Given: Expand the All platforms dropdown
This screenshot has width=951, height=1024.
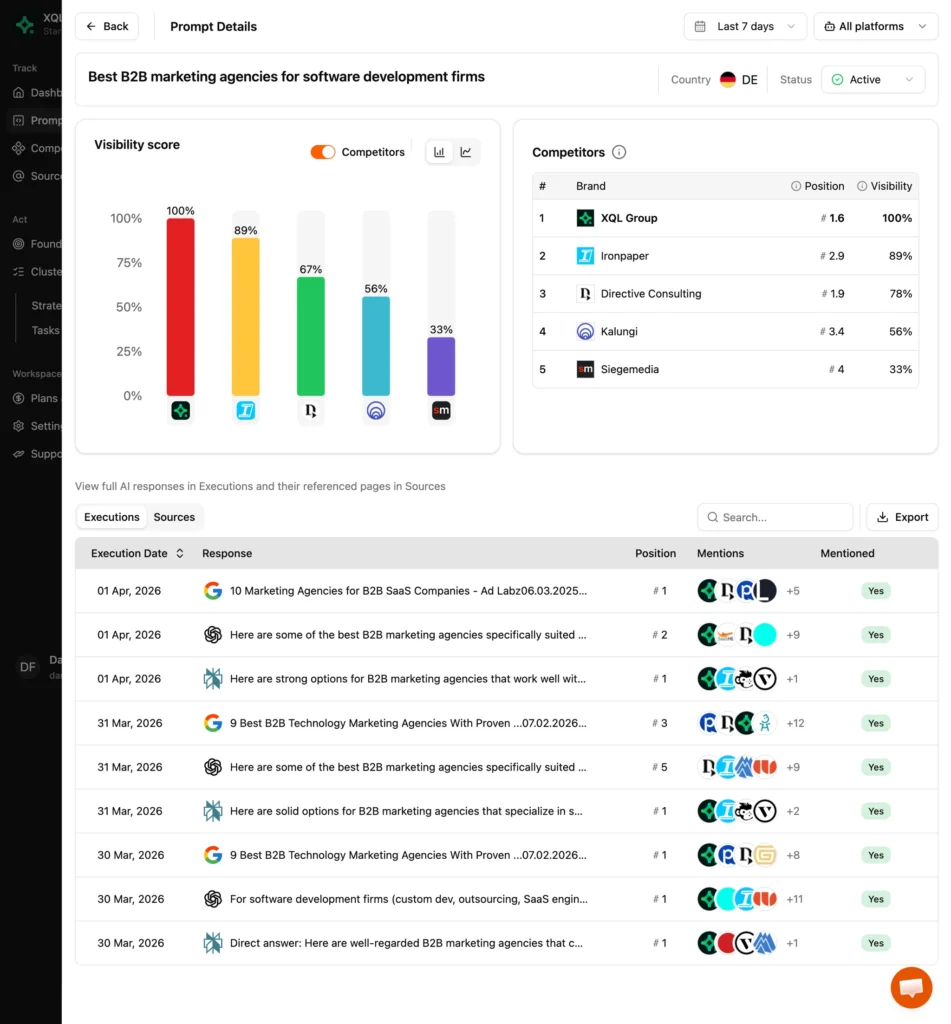Looking at the screenshot, I should pyautogui.click(x=875, y=26).
